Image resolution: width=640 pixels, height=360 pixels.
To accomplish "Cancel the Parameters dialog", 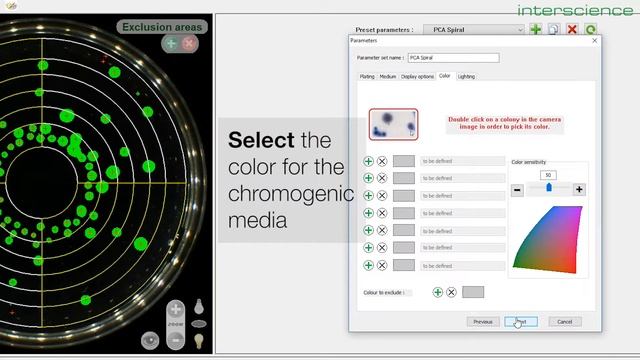I will pos(565,322).
